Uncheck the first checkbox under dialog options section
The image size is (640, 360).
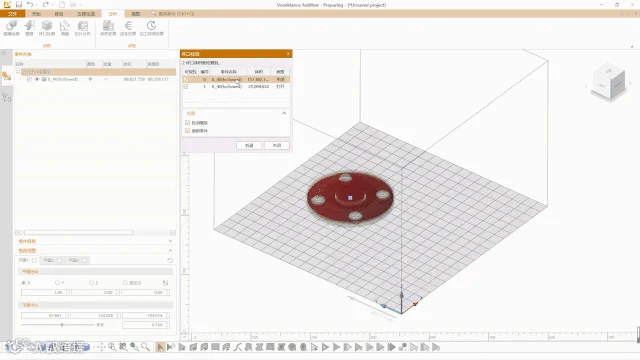188,122
